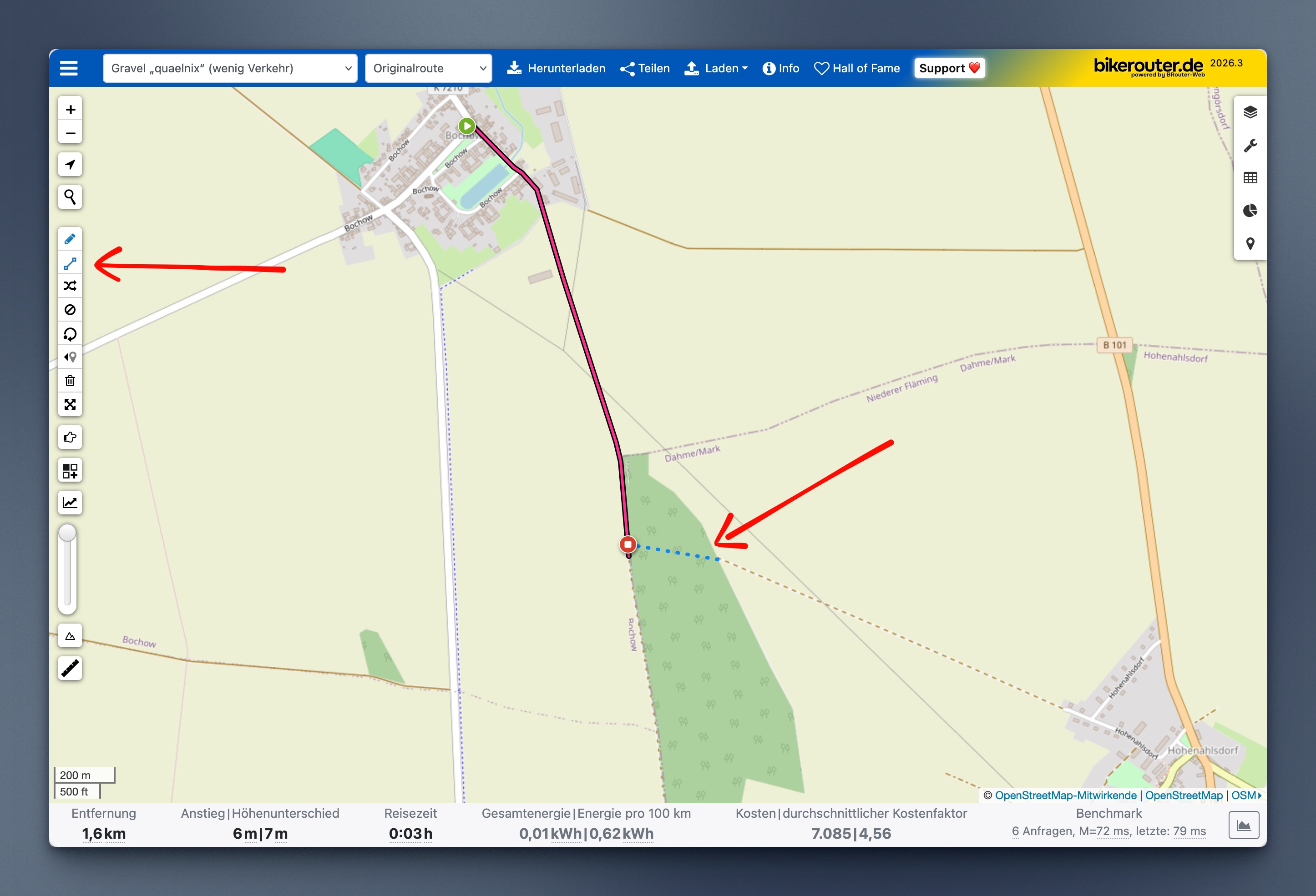Open the hamburger main menu

pyautogui.click(x=69, y=69)
